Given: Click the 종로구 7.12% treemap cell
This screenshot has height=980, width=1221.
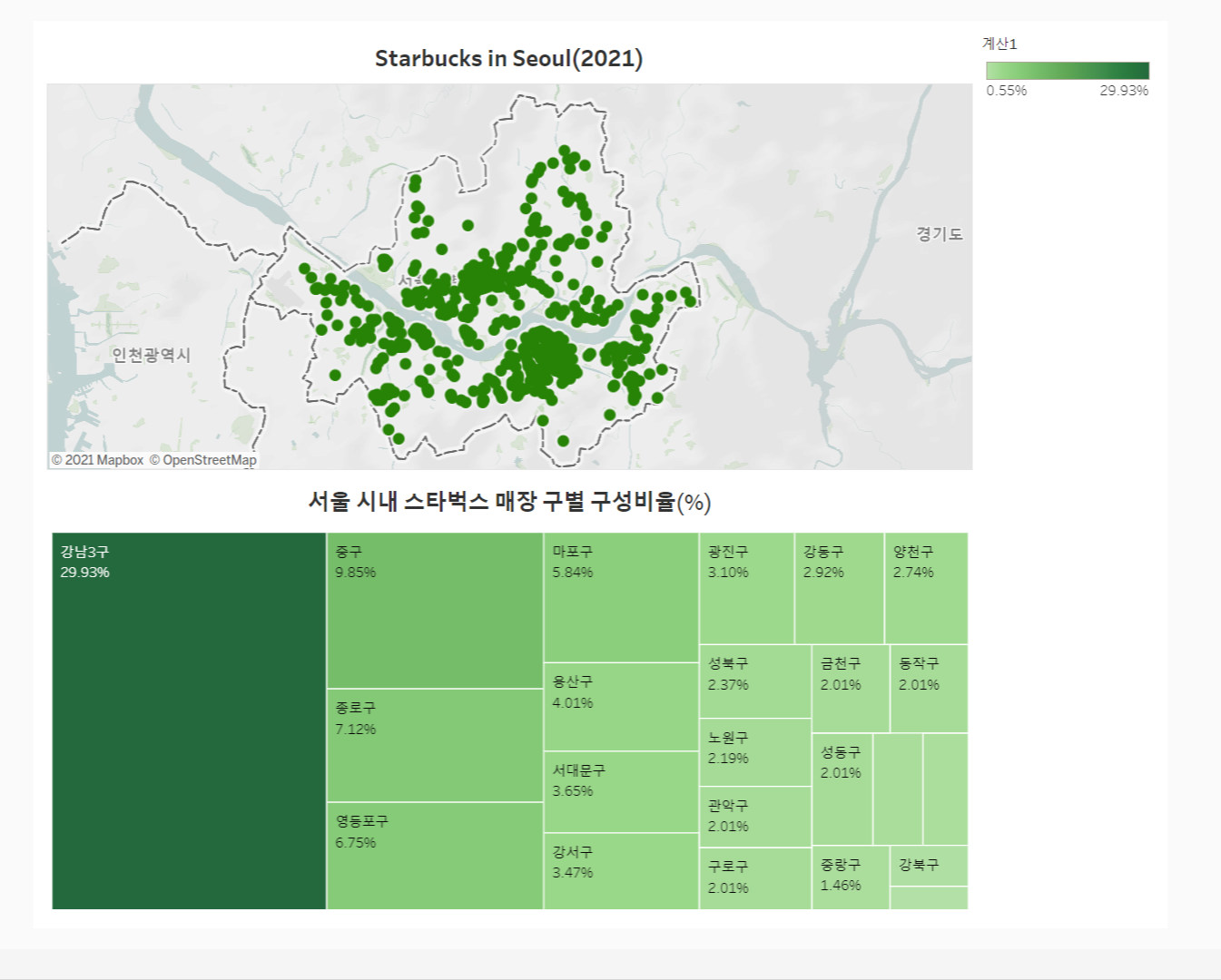Looking at the screenshot, I should click(435, 745).
